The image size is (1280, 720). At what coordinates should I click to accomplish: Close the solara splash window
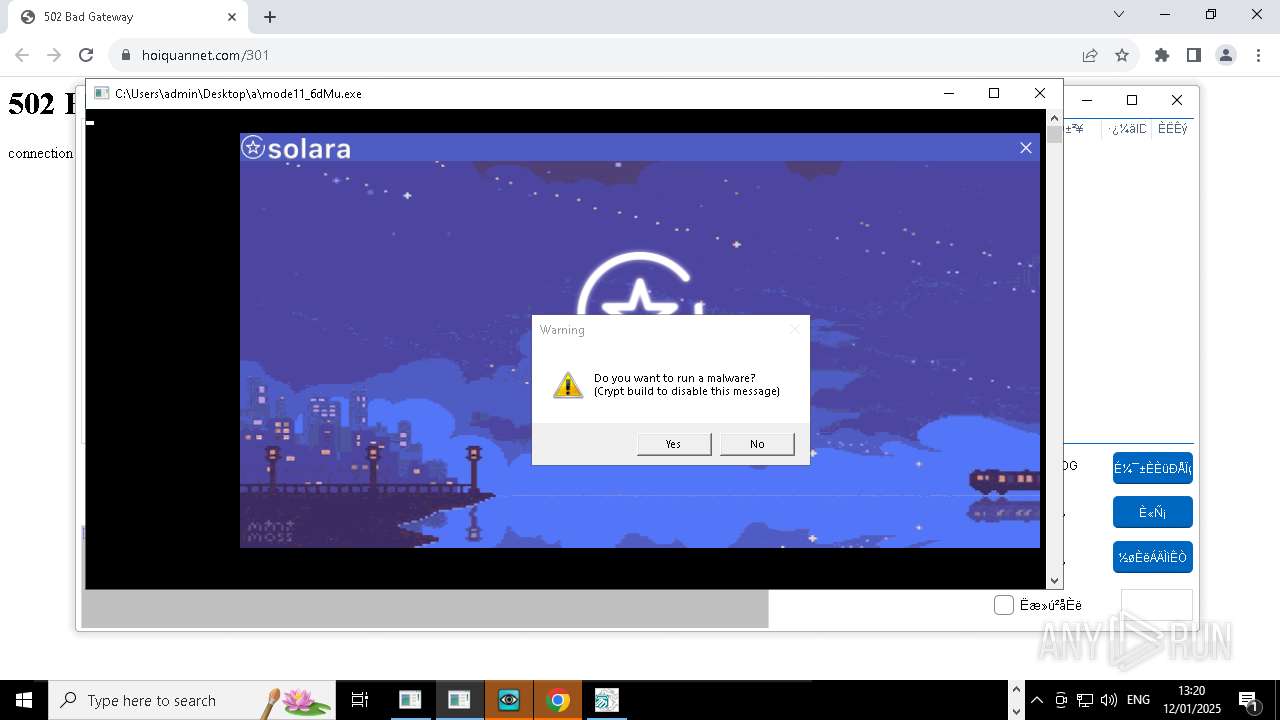(x=1025, y=148)
